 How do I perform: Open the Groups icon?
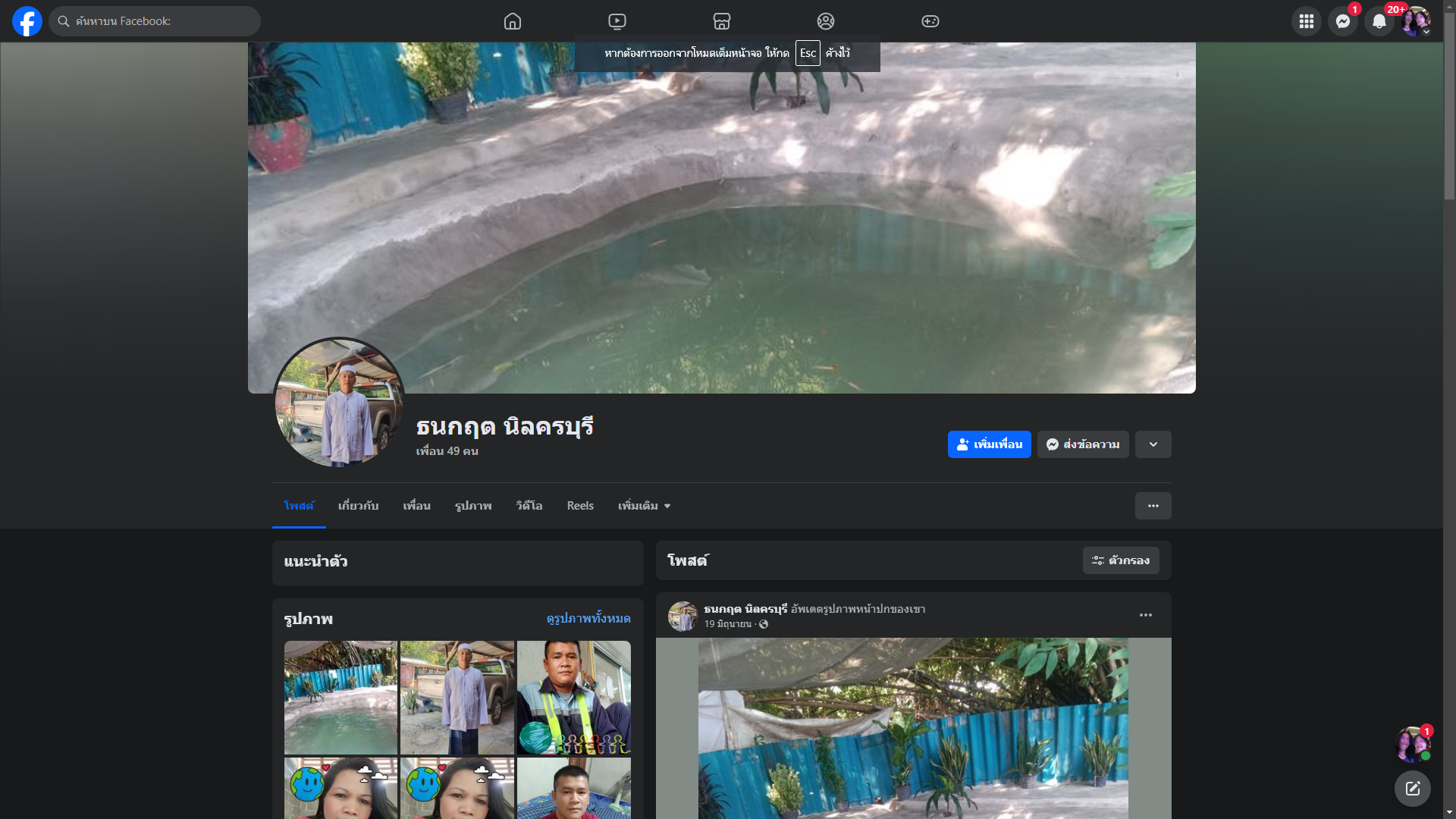click(826, 21)
